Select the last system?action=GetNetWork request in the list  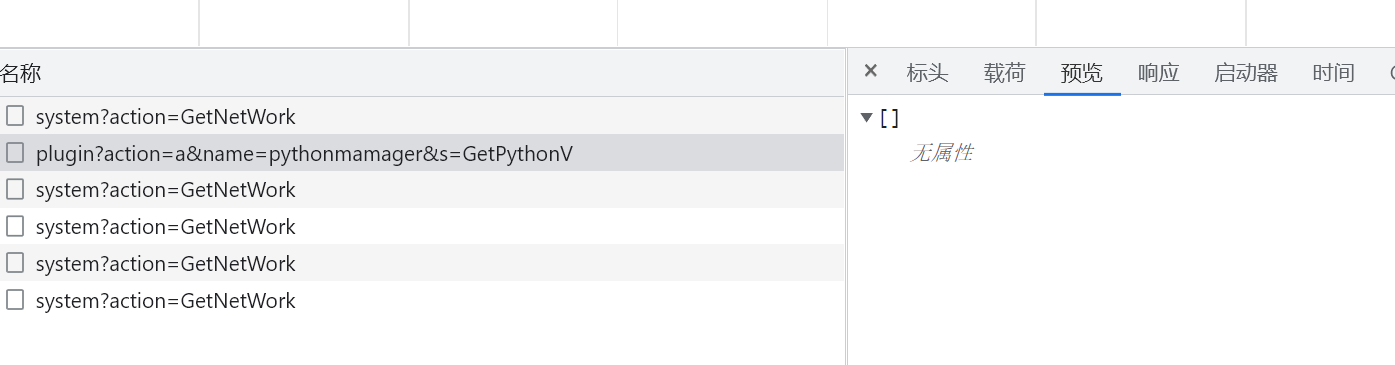click(422, 300)
